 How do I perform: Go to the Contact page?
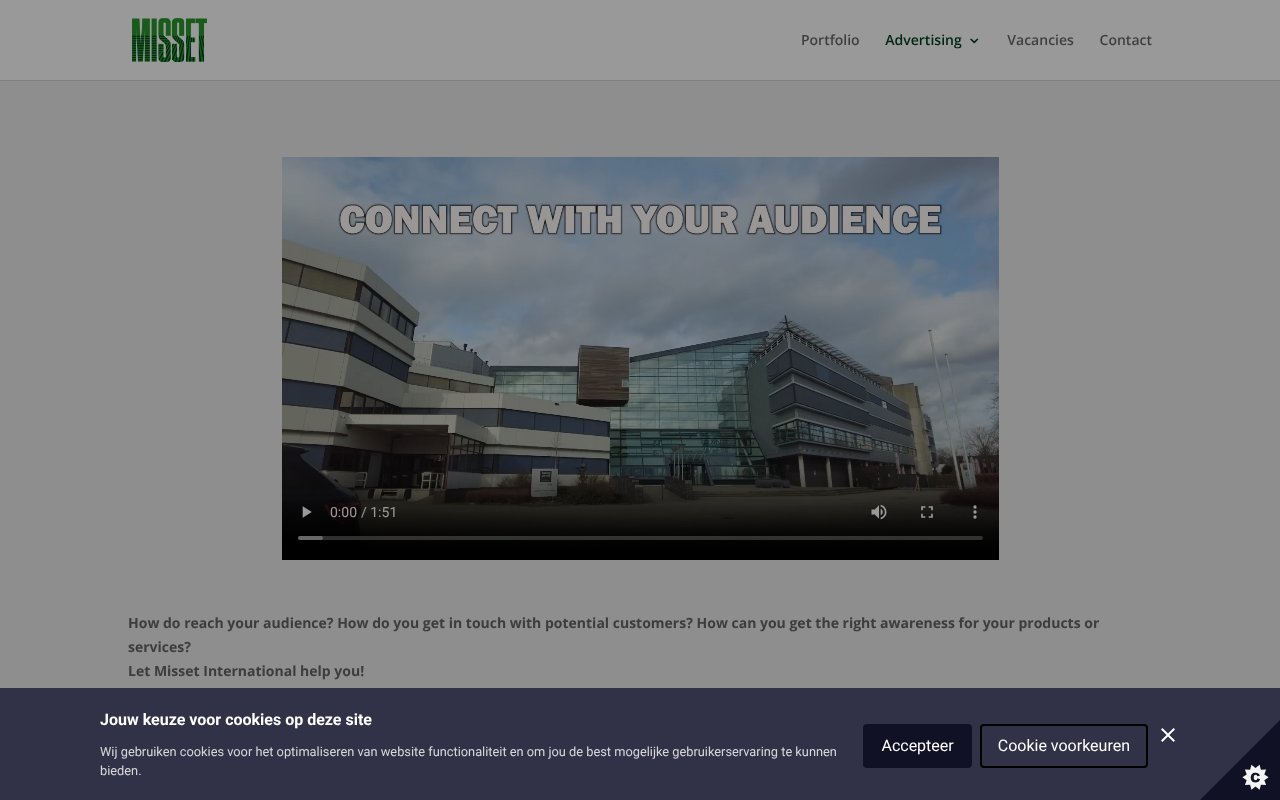click(1125, 40)
